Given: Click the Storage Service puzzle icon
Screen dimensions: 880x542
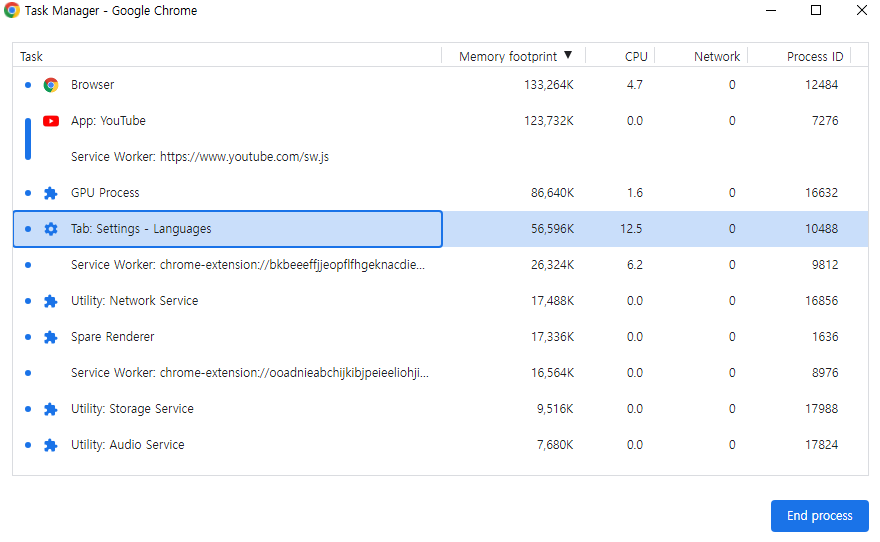Looking at the screenshot, I should [51, 409].
